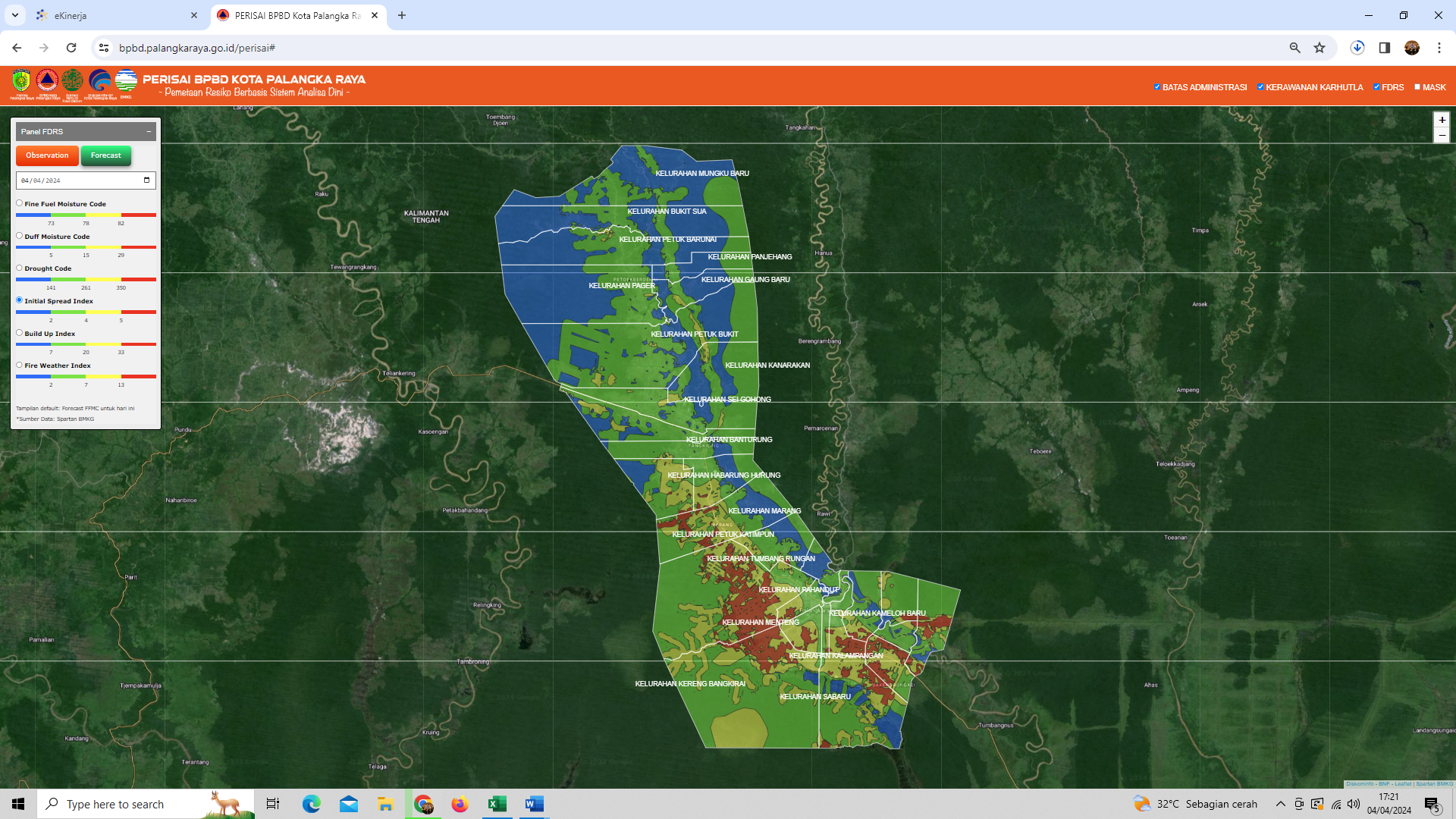The width and height of the screenshot is (1456, 819).
Task: Toggle BATAS ADMINISTRASI layer checkbox
Action: 1157,86
